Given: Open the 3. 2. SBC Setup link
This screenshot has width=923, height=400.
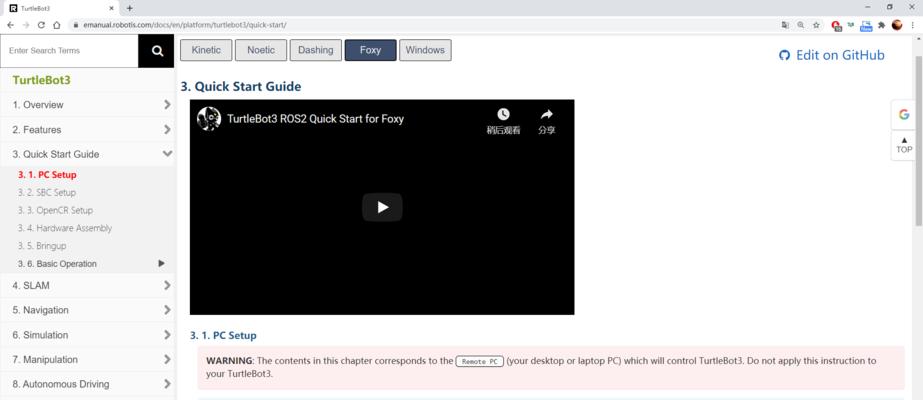Looking at the screenshot, I should coord(47,192).
